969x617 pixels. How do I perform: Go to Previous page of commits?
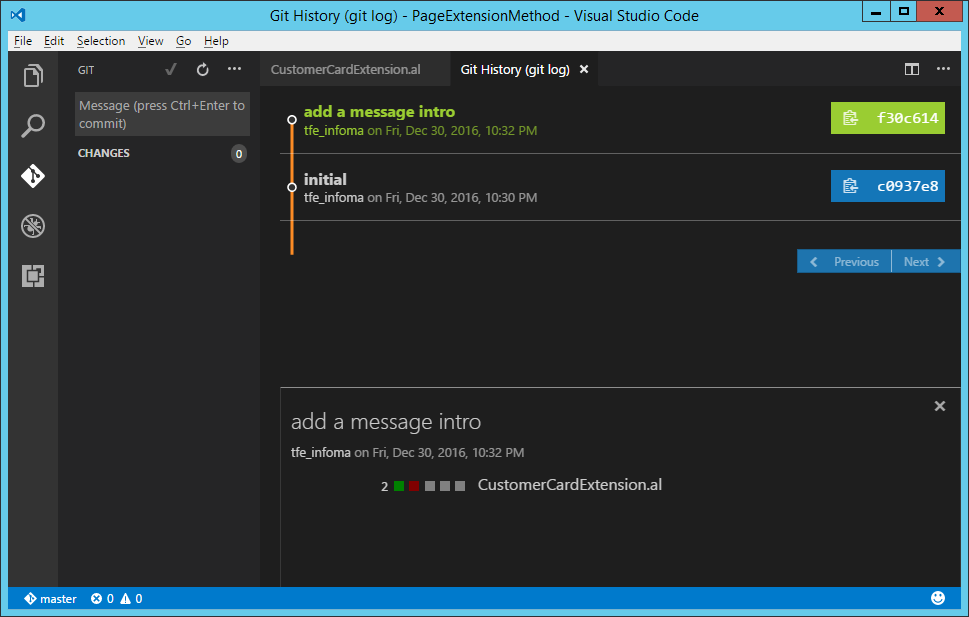point(844,262)
